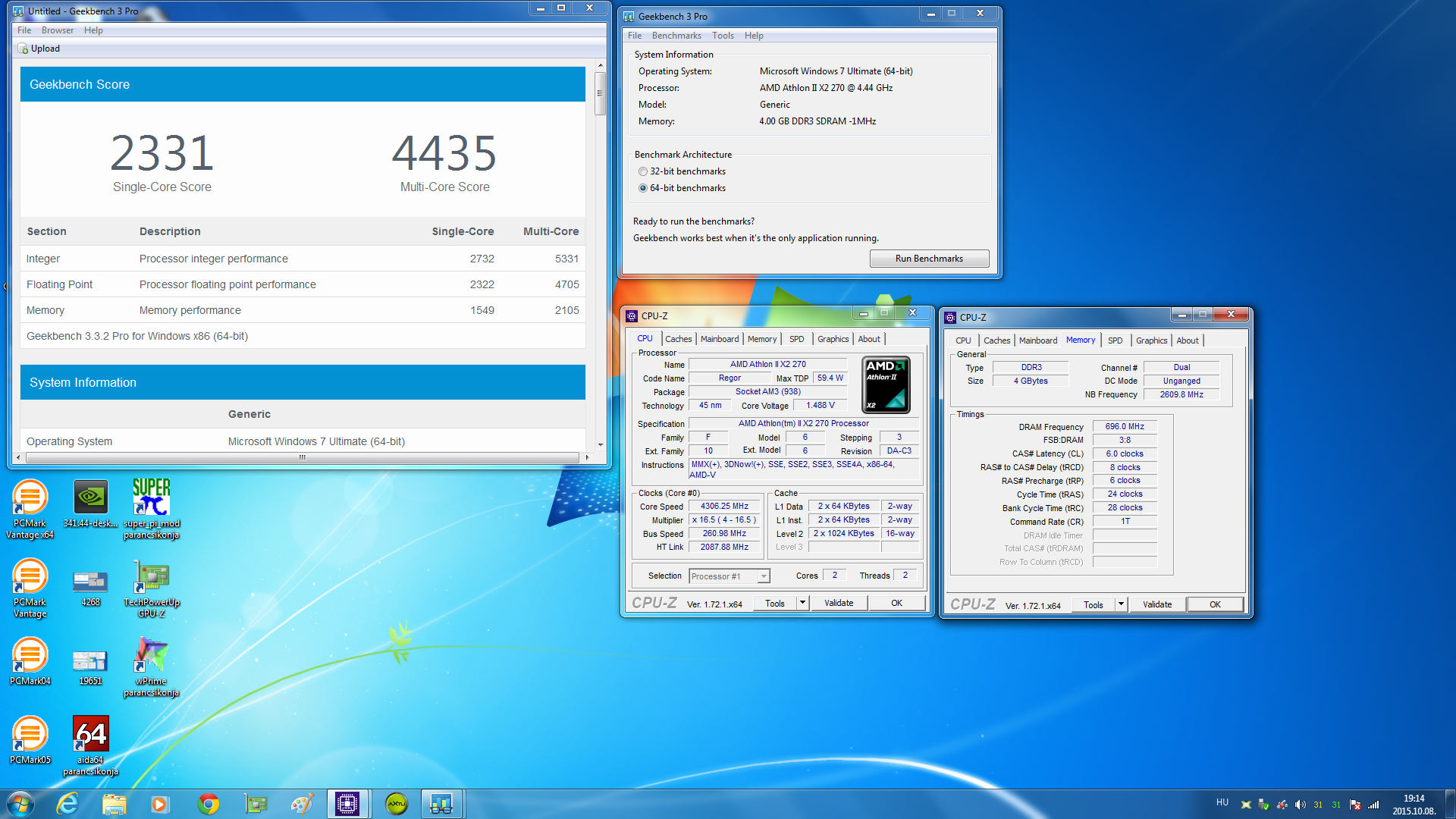Click the HU language indicator
This screenshot has width=1456, height=819.
tap(1222, 802)
